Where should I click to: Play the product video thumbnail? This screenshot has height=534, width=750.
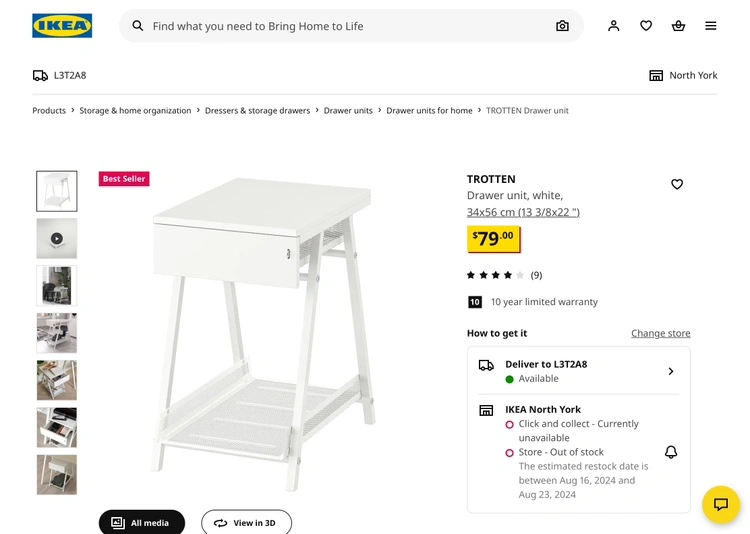click(57, 239)
